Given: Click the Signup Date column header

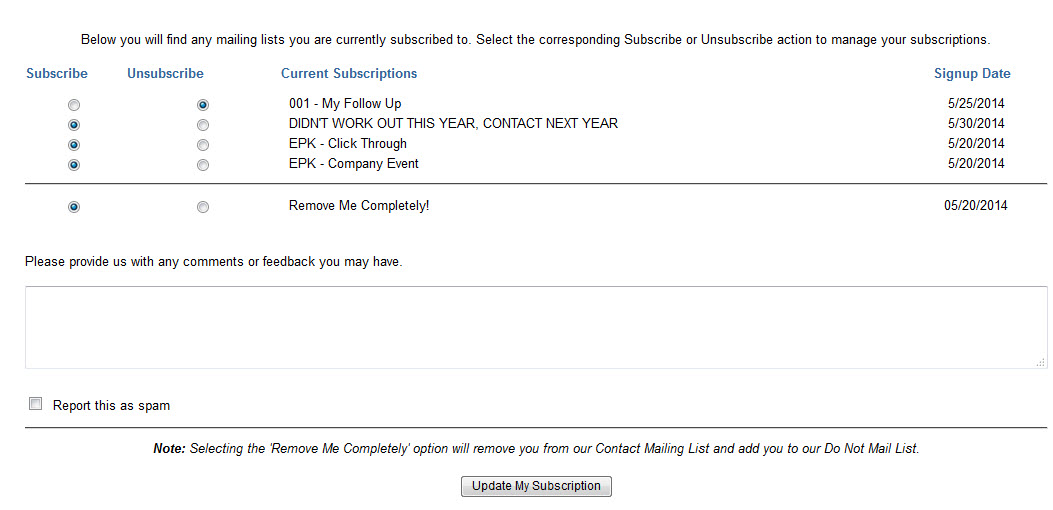Looking at the screenshot, I should point(972,73).
